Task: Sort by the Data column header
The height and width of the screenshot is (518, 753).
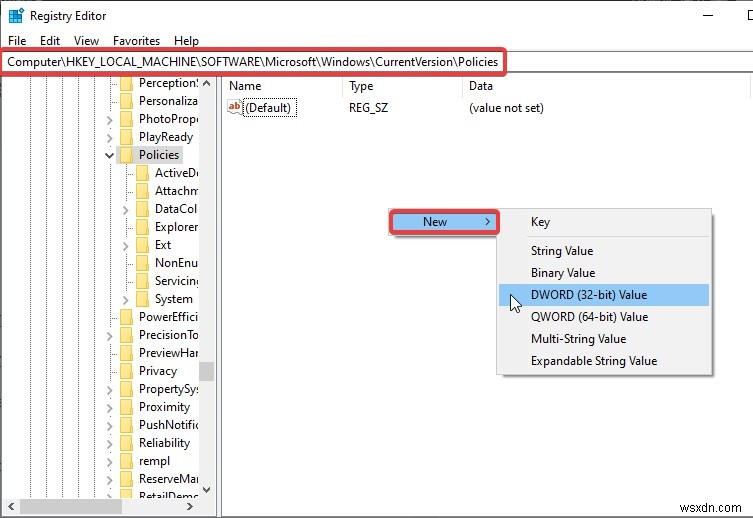Action: pos(606,86)
